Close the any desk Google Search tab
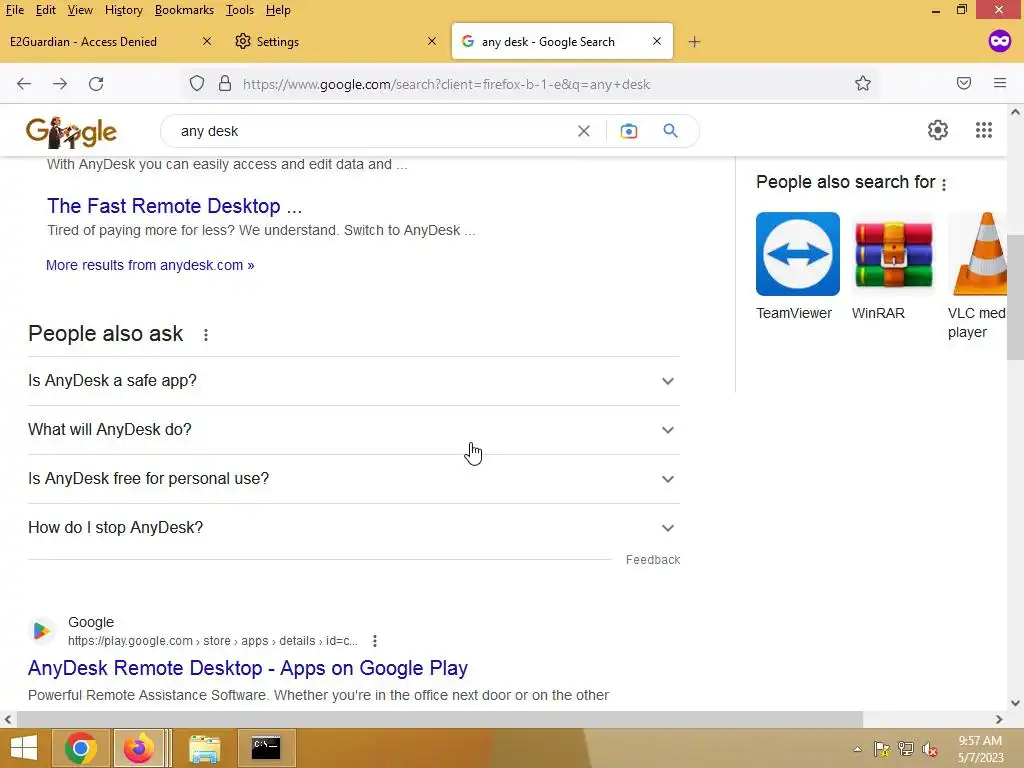Screen dimensions: 1024x768 [x=657, y=41]
